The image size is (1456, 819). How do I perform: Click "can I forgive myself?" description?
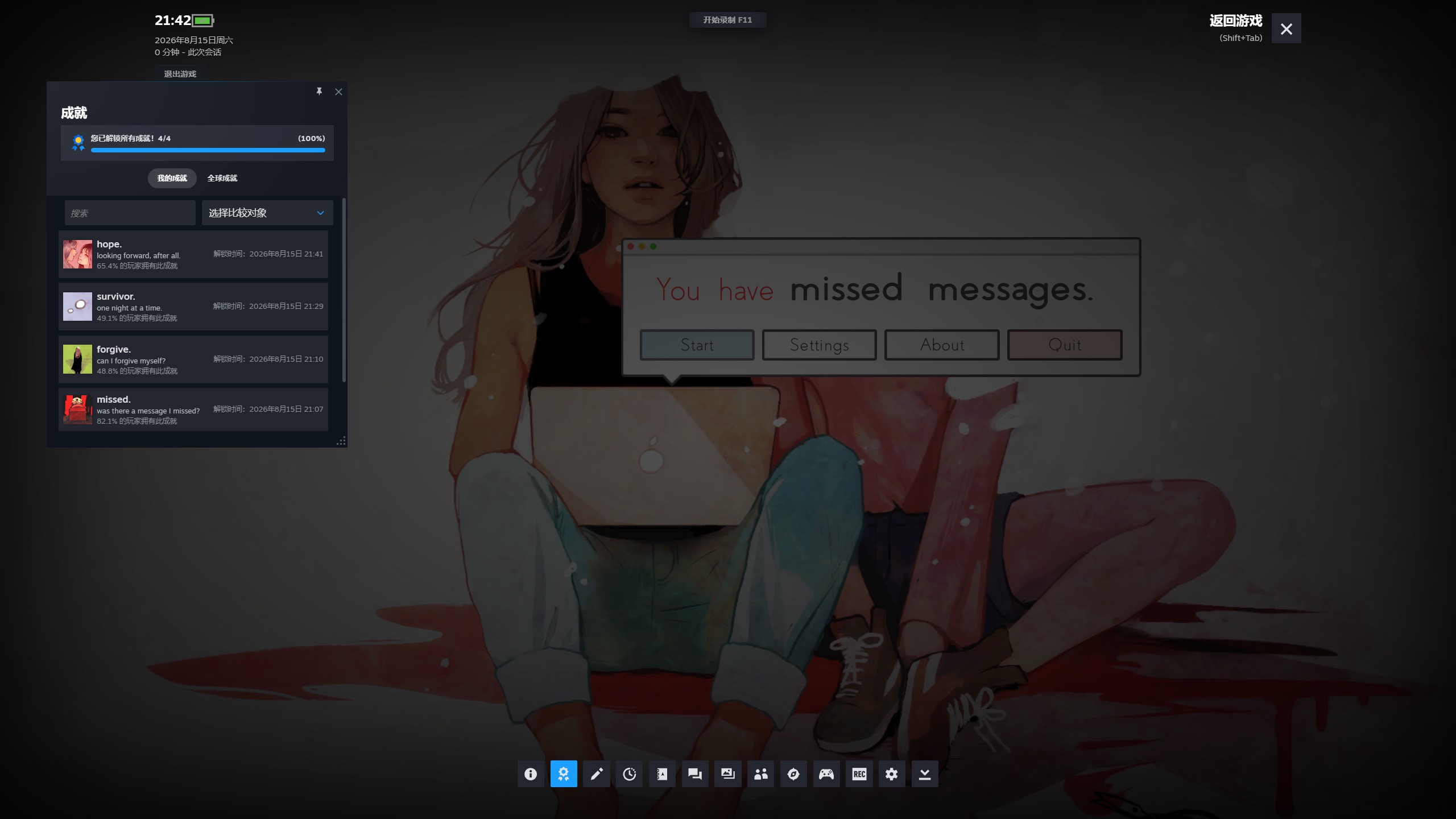[131, 361]
